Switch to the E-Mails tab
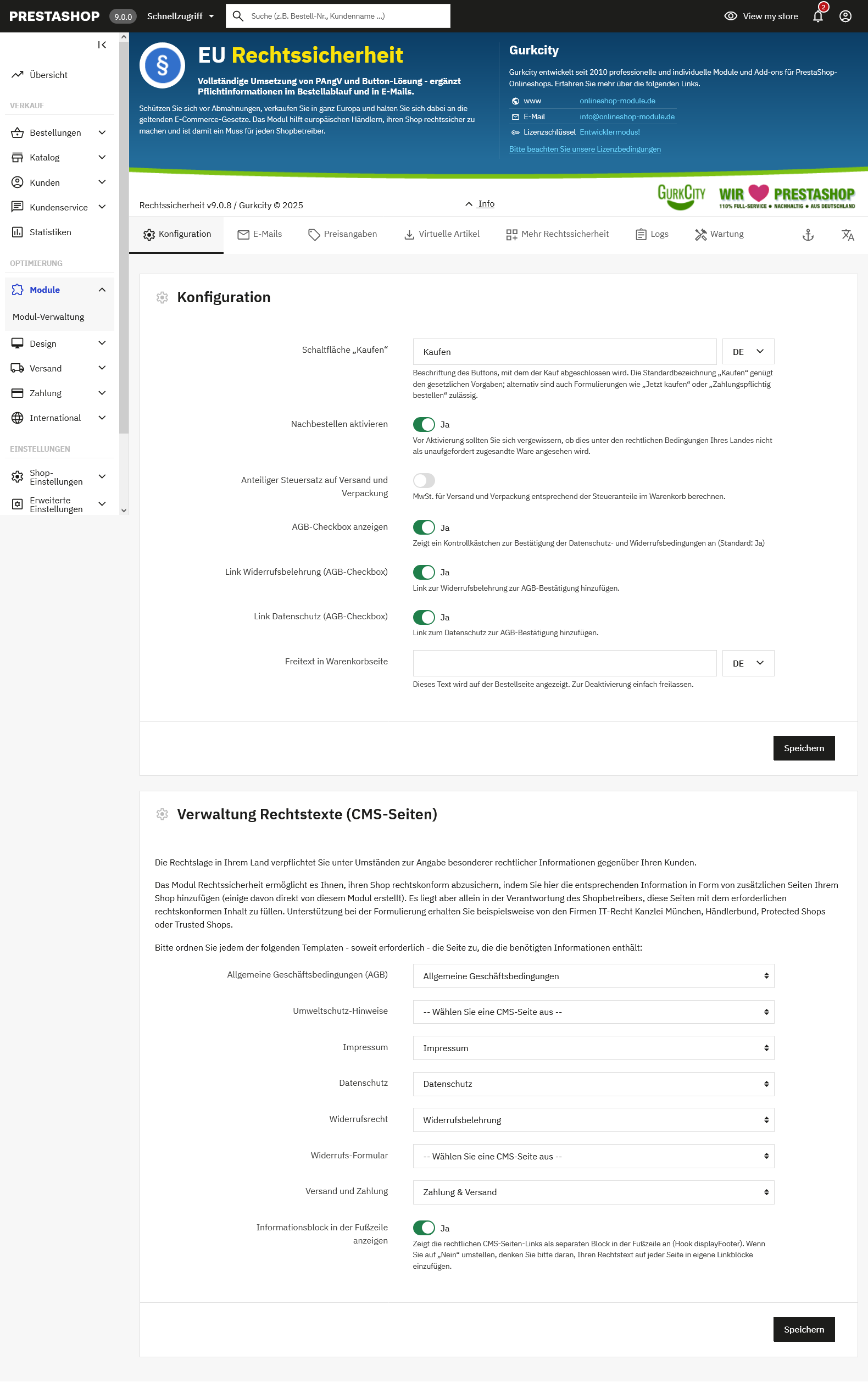This screenshot has height=1382, width=868. [x=260, y=234]
